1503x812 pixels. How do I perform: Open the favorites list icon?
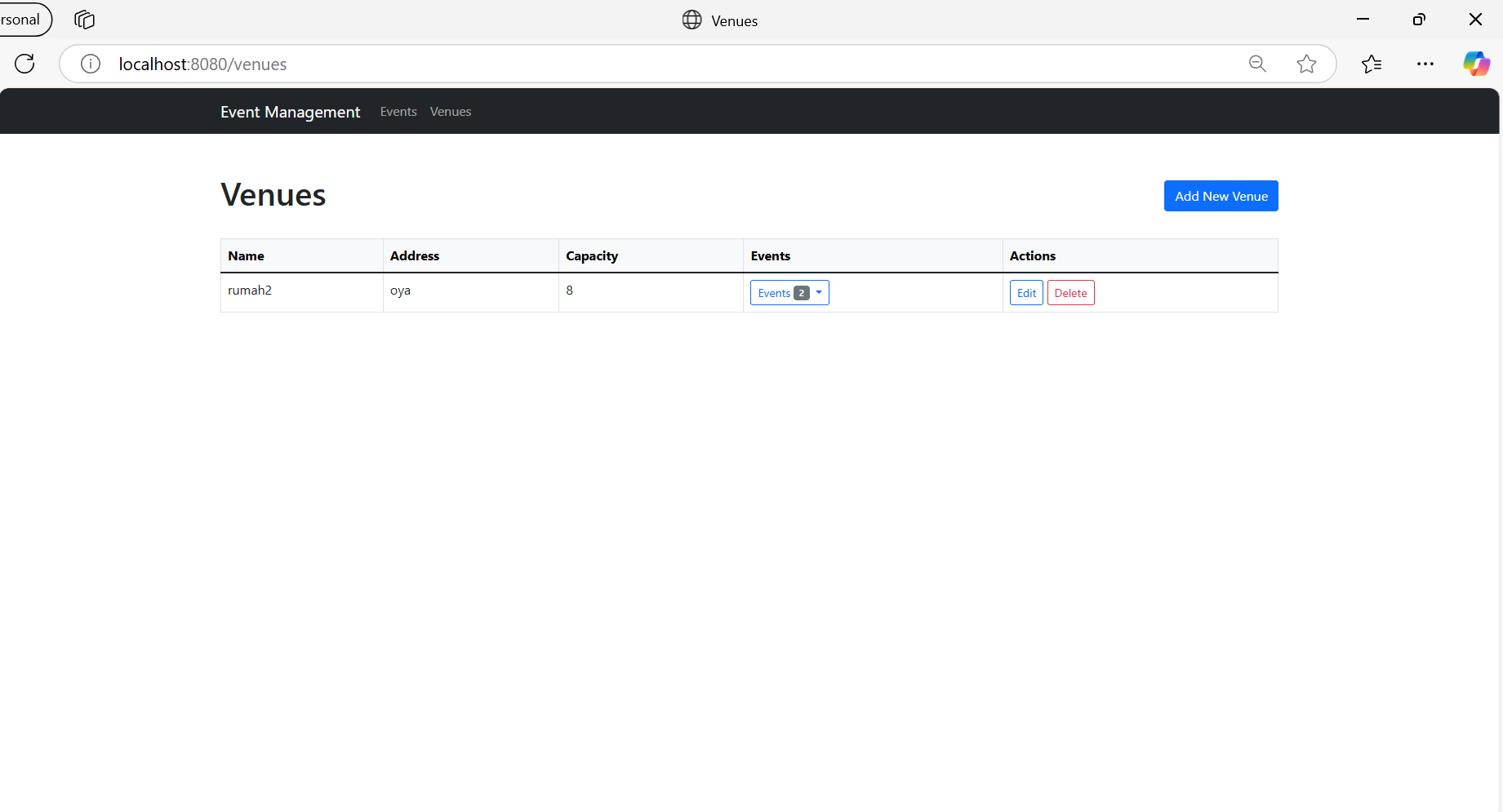(1372, 64)
